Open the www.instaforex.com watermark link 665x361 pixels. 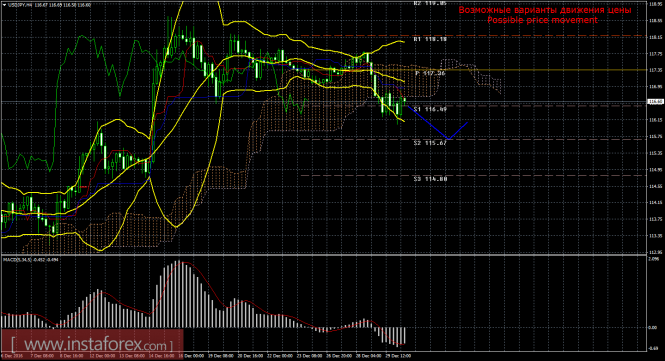92,343
